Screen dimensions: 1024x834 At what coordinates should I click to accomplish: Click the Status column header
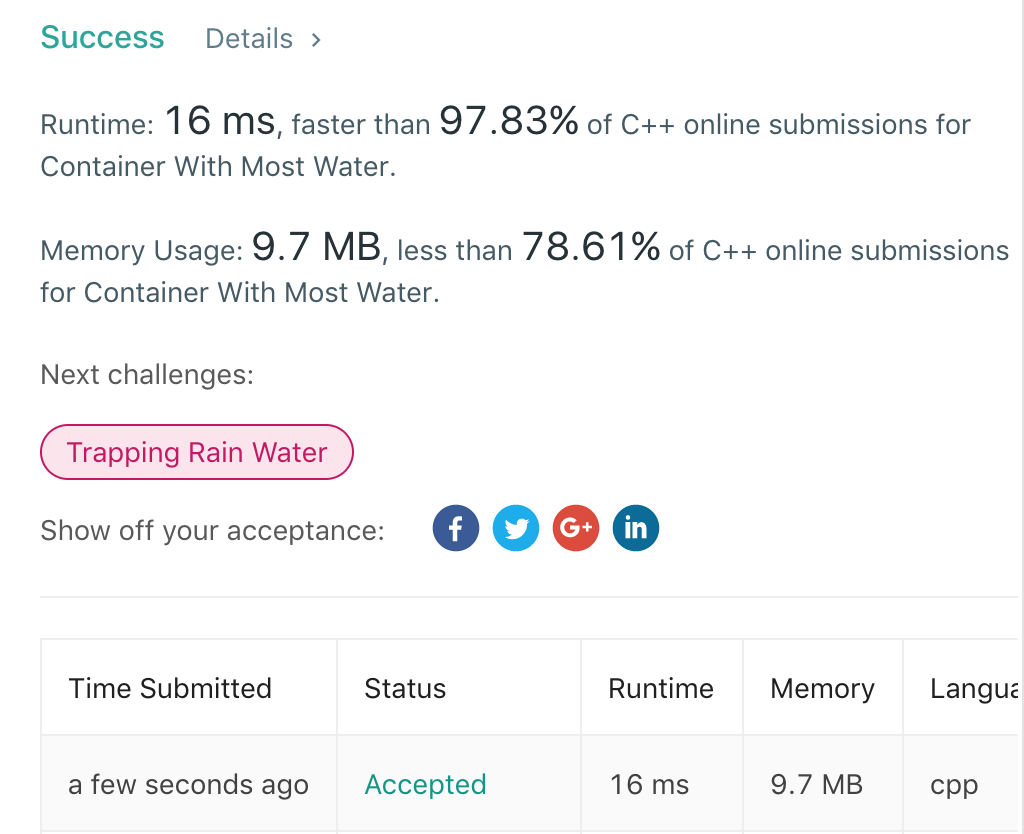(x=405, y=688)
